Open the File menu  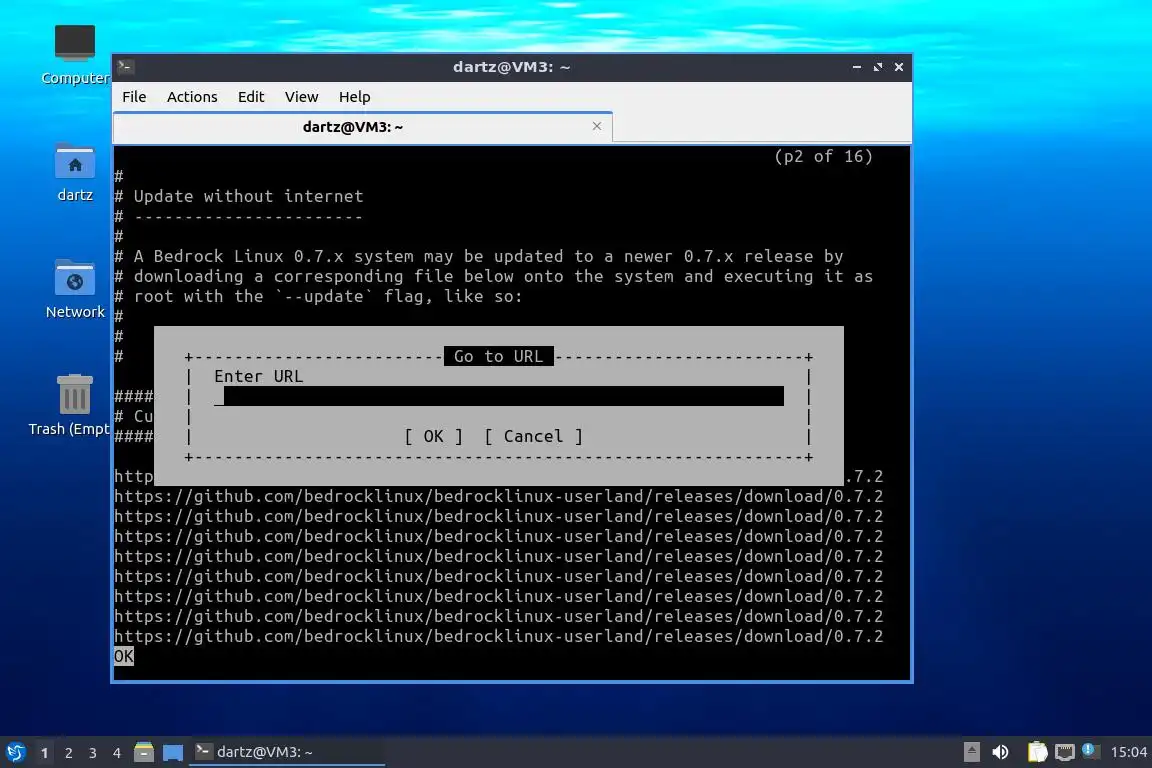click(134, 97)
